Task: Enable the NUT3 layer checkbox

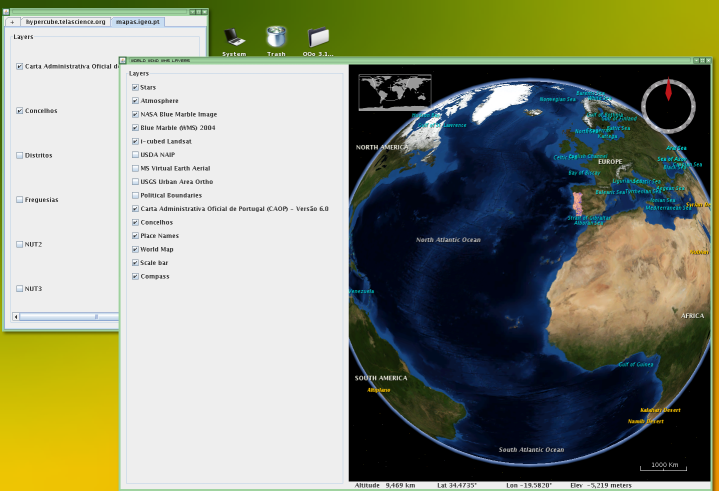Action: [x=20, y=288]
